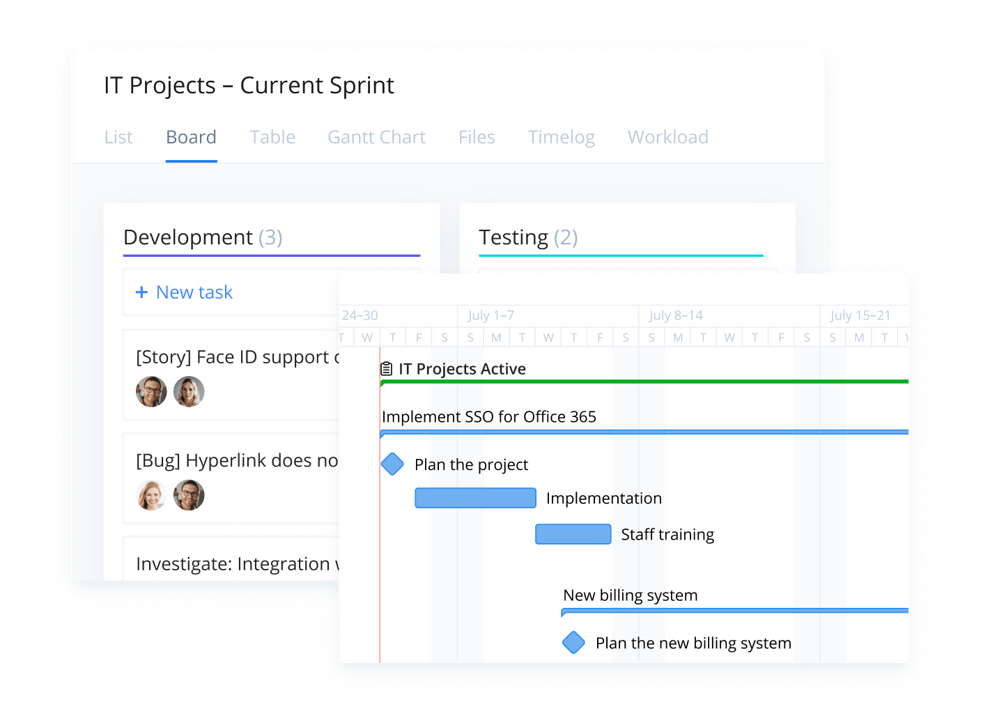Click bearded man avatar on Face ID story
The height and width of the screenshot is (713, 981).
[x=151, y=392]
